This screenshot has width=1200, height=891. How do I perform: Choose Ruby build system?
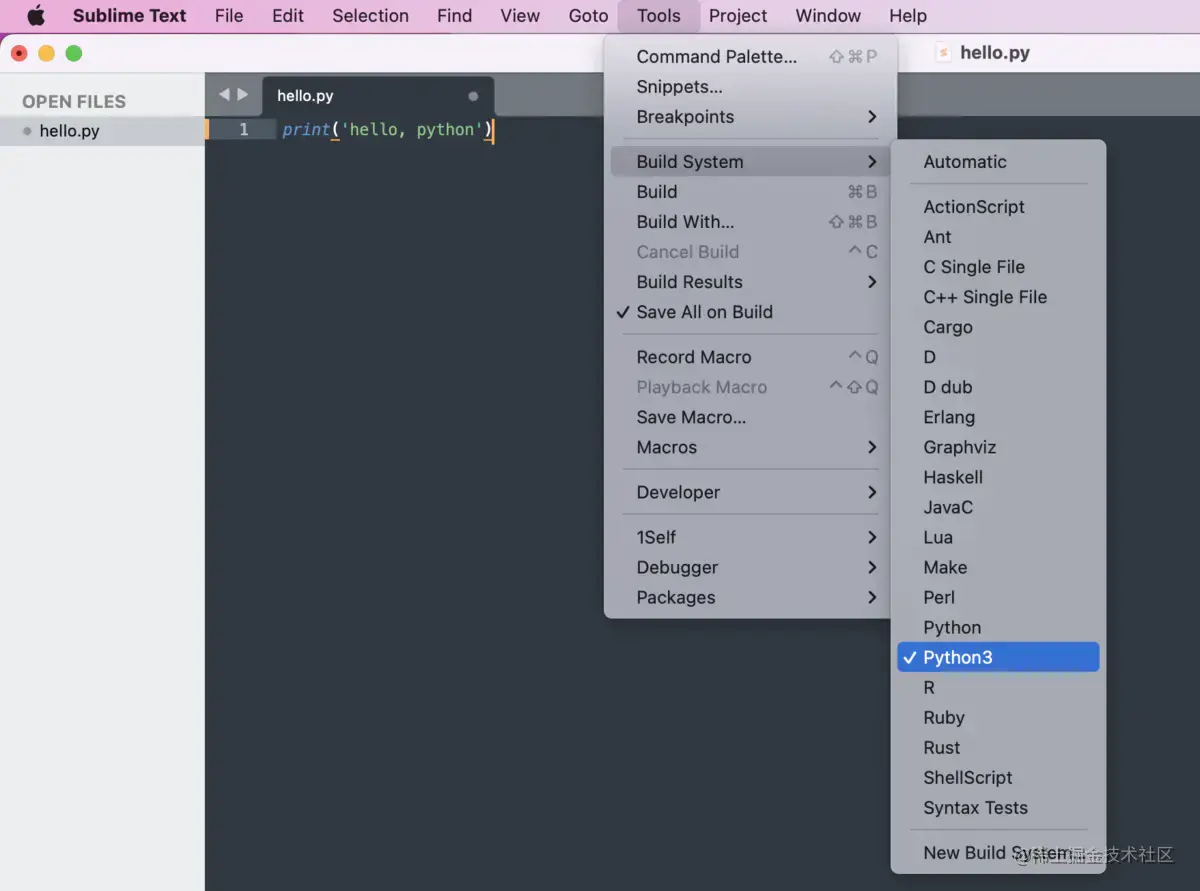coord(998,717)
